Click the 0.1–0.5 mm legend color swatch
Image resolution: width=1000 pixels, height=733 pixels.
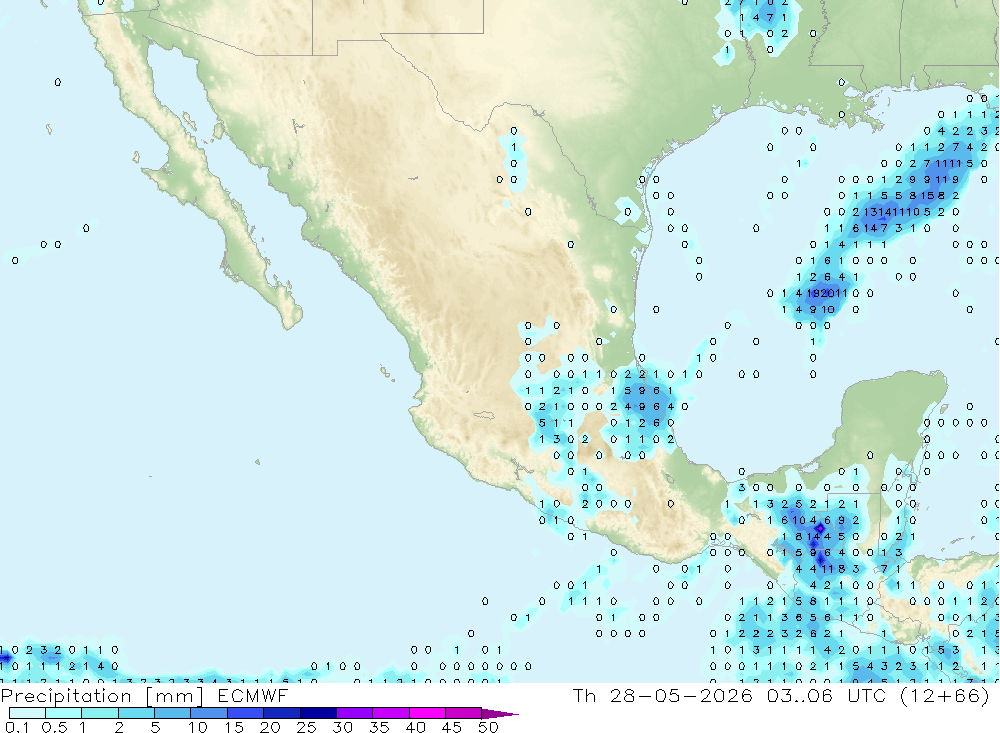(x=27, y=713)
